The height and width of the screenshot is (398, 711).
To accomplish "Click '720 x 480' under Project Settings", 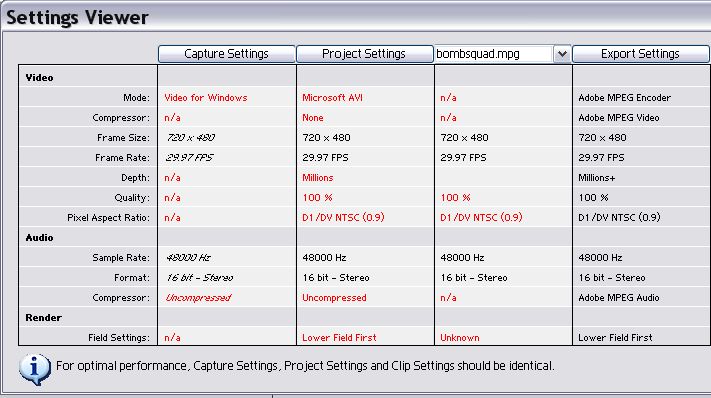I will pos(326,138).
